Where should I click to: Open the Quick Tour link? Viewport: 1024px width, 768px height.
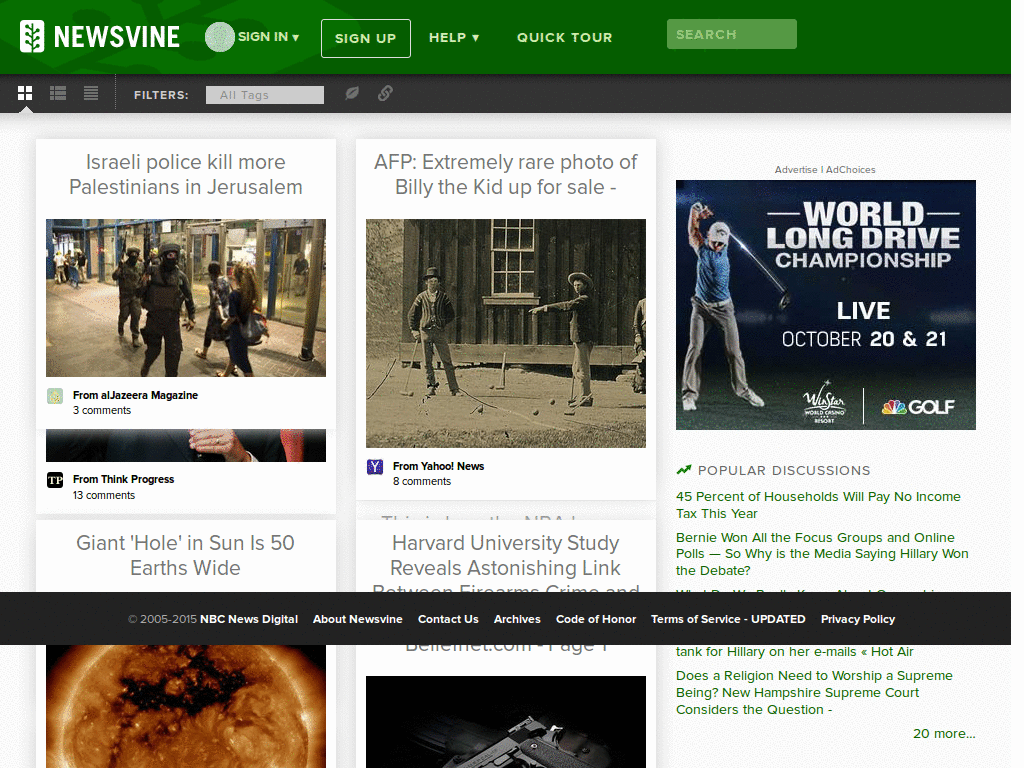pyautogui.click(x=564, y=38)
